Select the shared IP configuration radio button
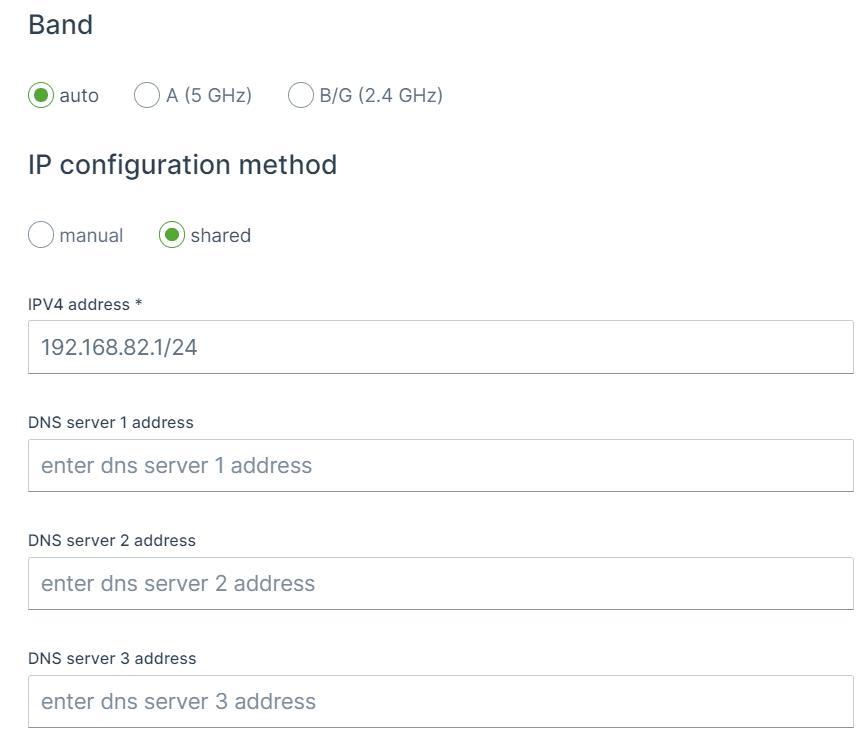The width and height of the screenshot is (865, 744). point(172,236)
